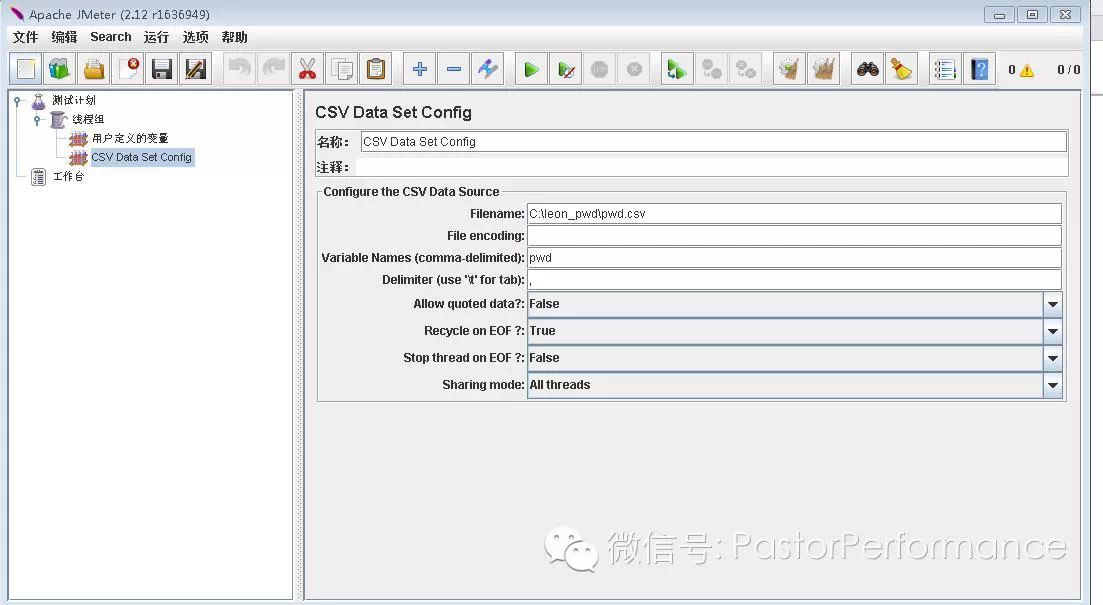Maximize the JMeter window

click(x=1032, y=14)
